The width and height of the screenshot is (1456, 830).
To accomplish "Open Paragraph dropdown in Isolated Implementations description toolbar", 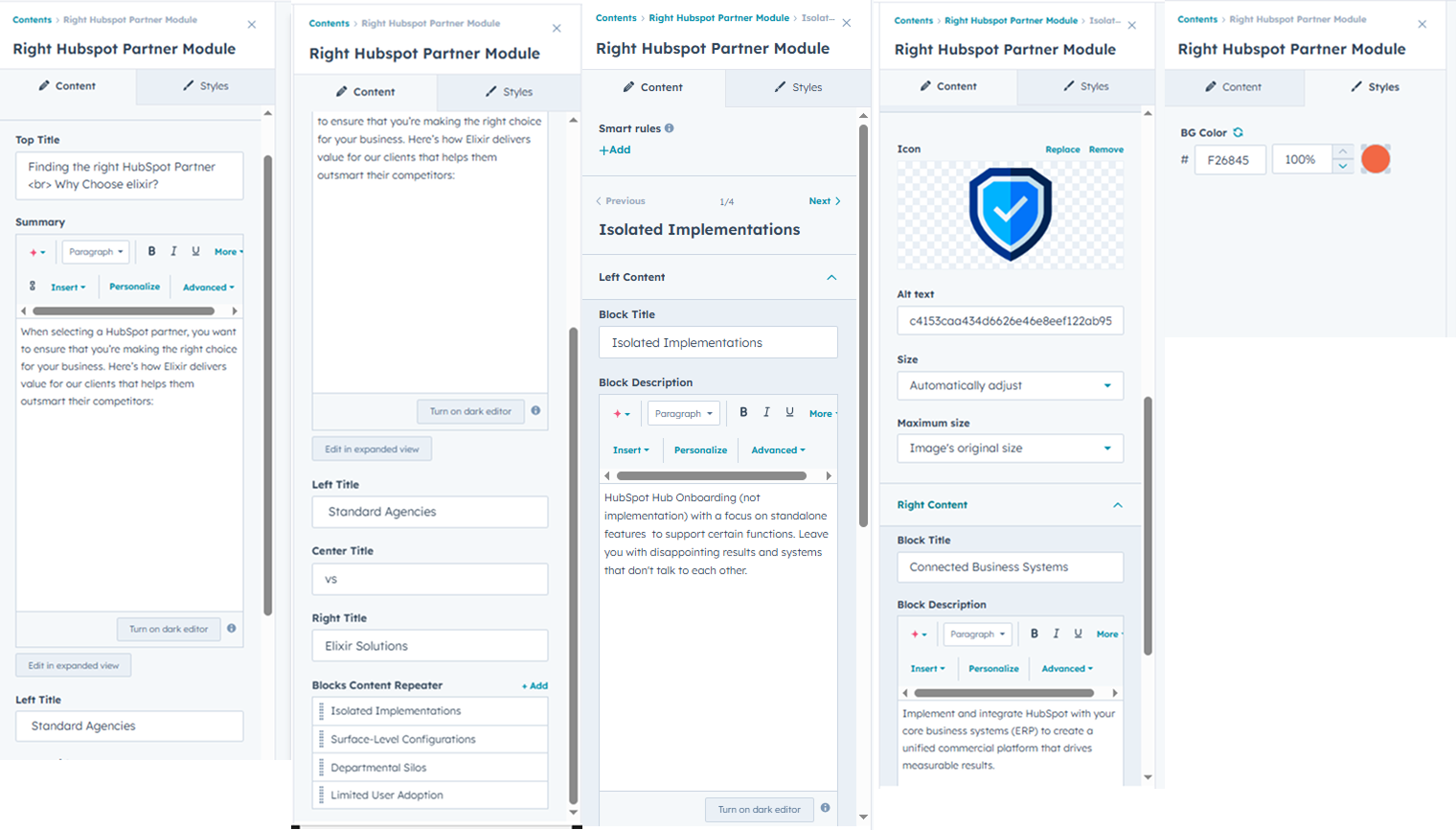I will click(x=684, y=414).
